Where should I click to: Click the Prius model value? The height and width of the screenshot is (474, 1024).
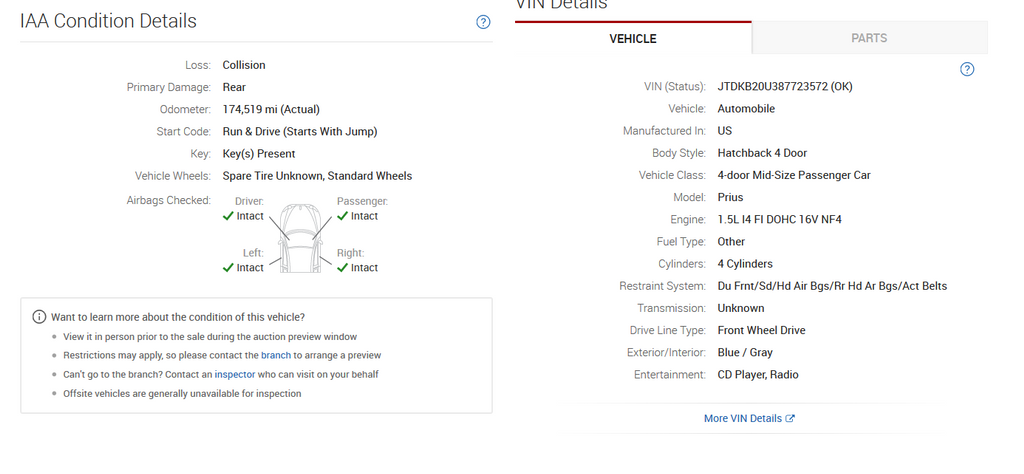click(x=730, y=197)
